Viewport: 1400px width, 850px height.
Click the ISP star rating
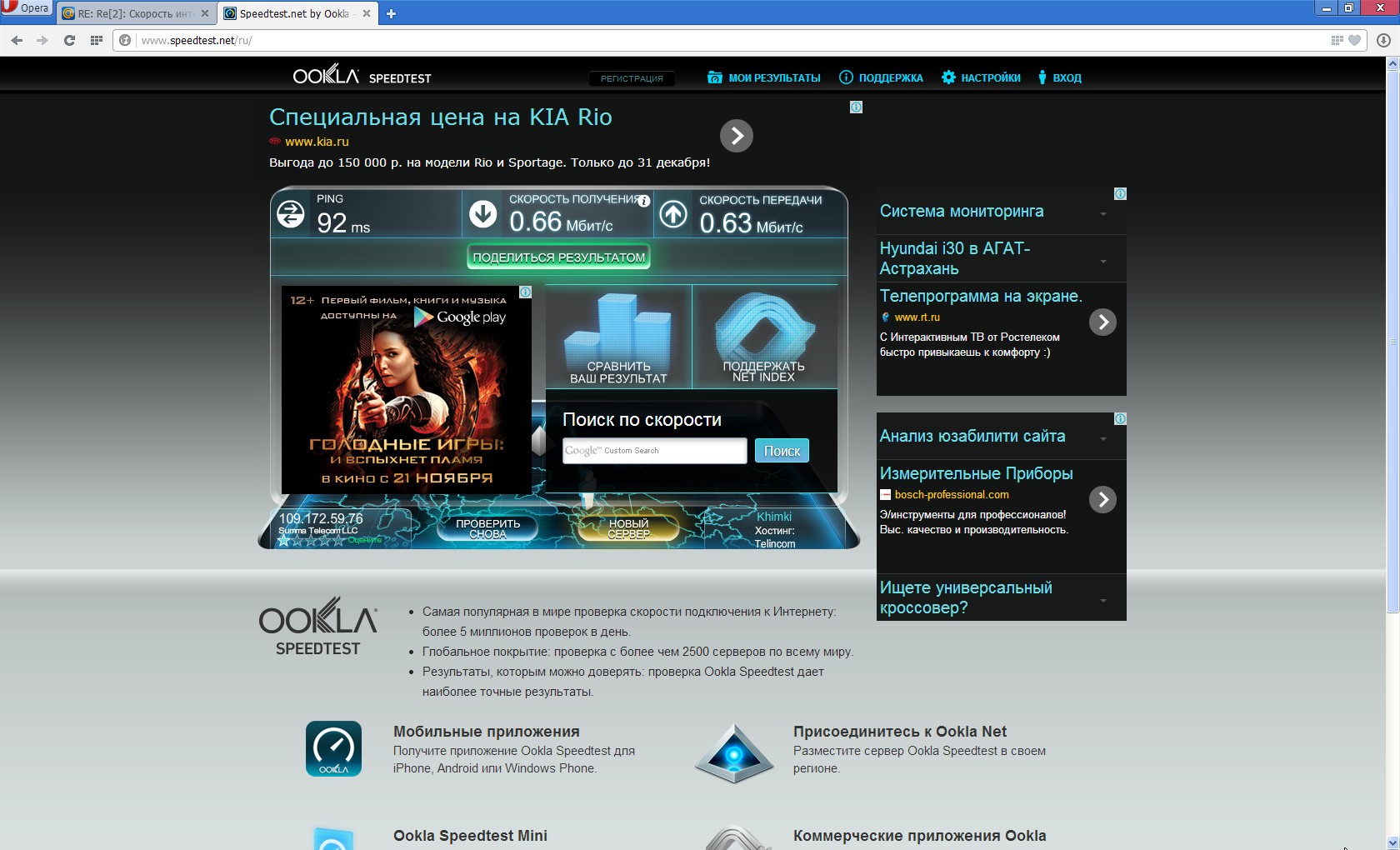pyautogui.click(x=312, y=540)
